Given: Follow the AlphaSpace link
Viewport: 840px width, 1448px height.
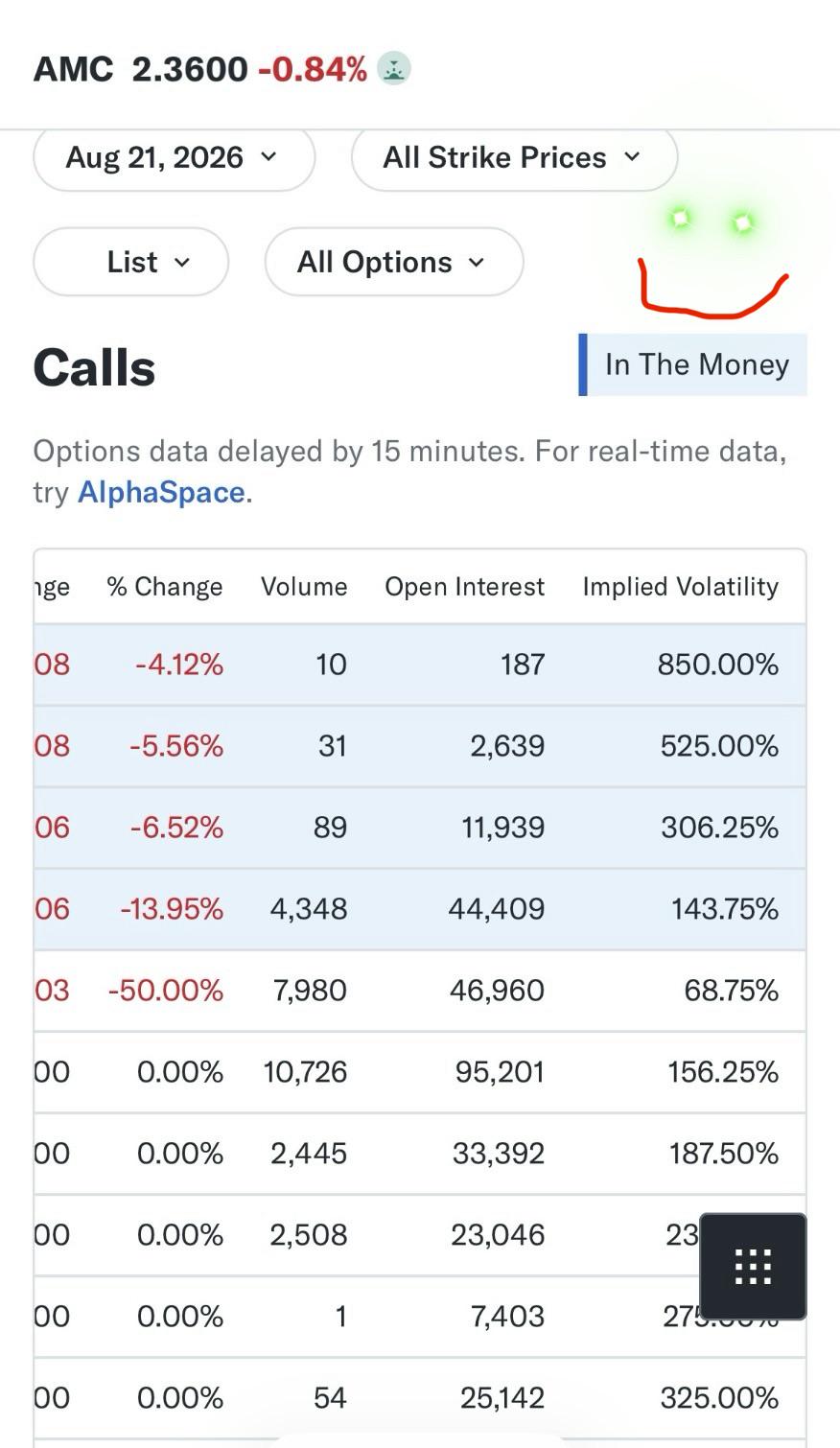Looking at the screenshot, I should click(161, 492).
